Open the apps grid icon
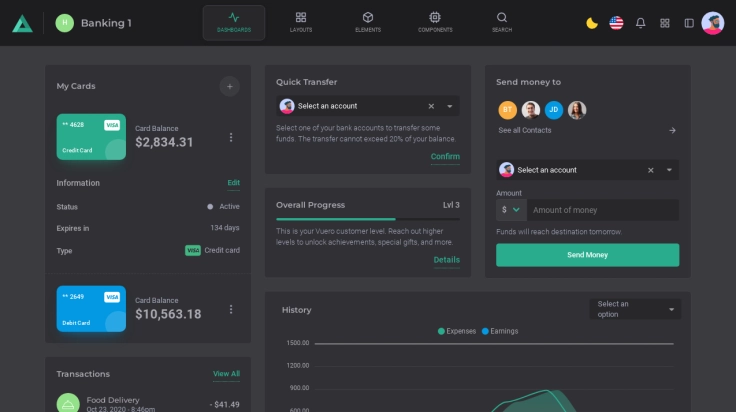This screenshot has width=736, height=412. click(665, 23)
